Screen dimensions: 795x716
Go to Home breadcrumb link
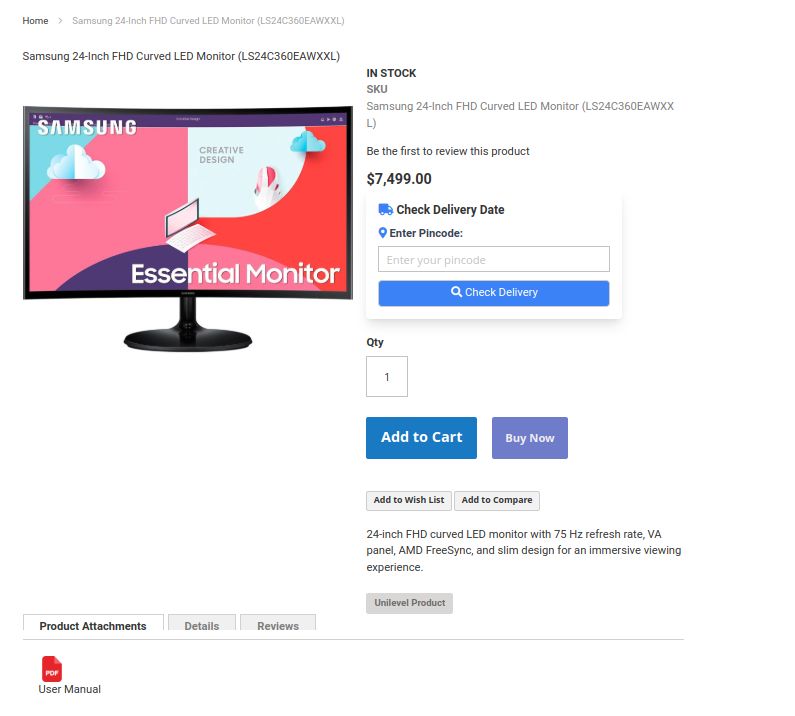(x=35, y=21)
